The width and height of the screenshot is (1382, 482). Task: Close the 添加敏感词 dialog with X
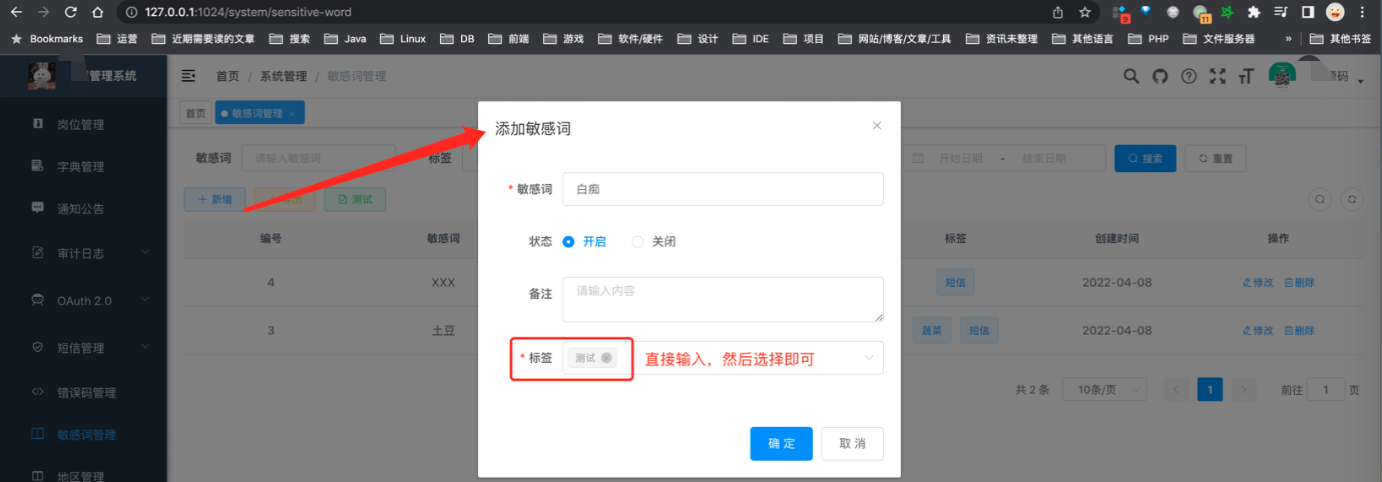click(877, 126)
